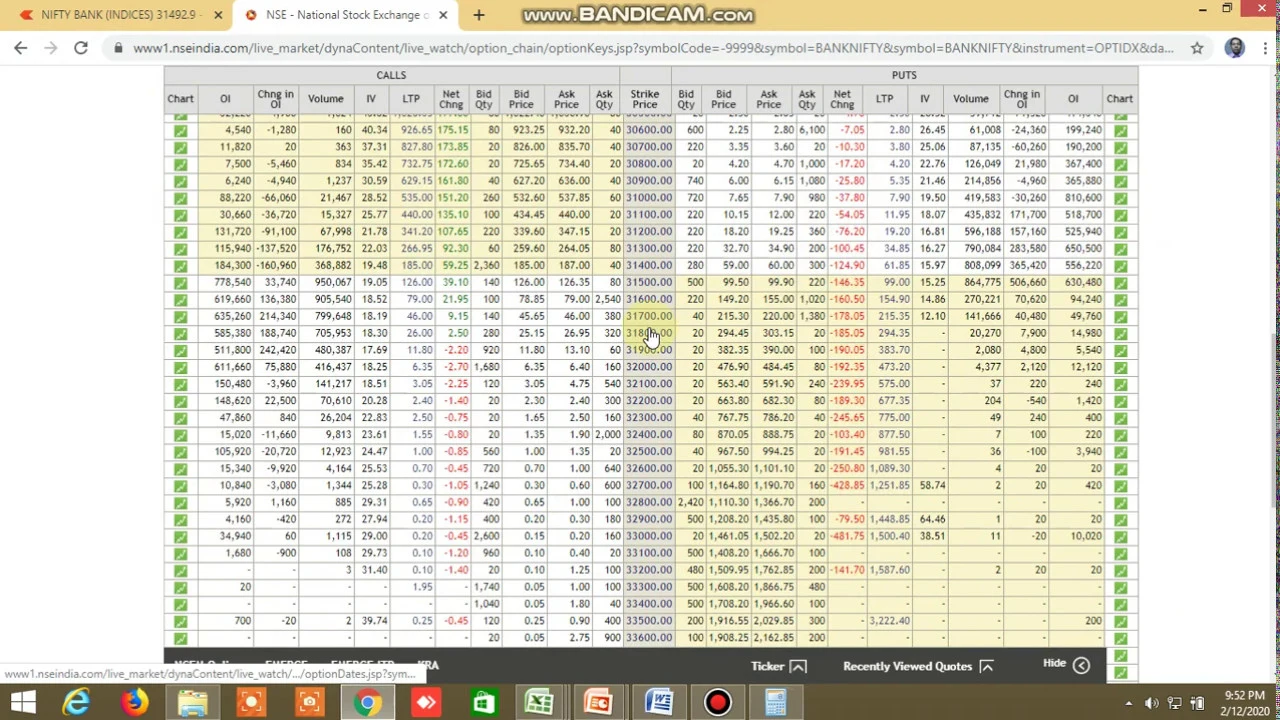This screenshot has width=1280, height=720.
Task: Launch Internet Explorer from the taskbar
Action: pyautogui.click(x=76, y=703)
